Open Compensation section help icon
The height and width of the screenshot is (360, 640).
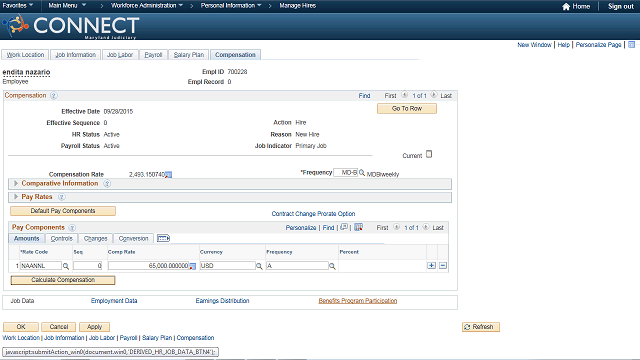click(53, 96)
